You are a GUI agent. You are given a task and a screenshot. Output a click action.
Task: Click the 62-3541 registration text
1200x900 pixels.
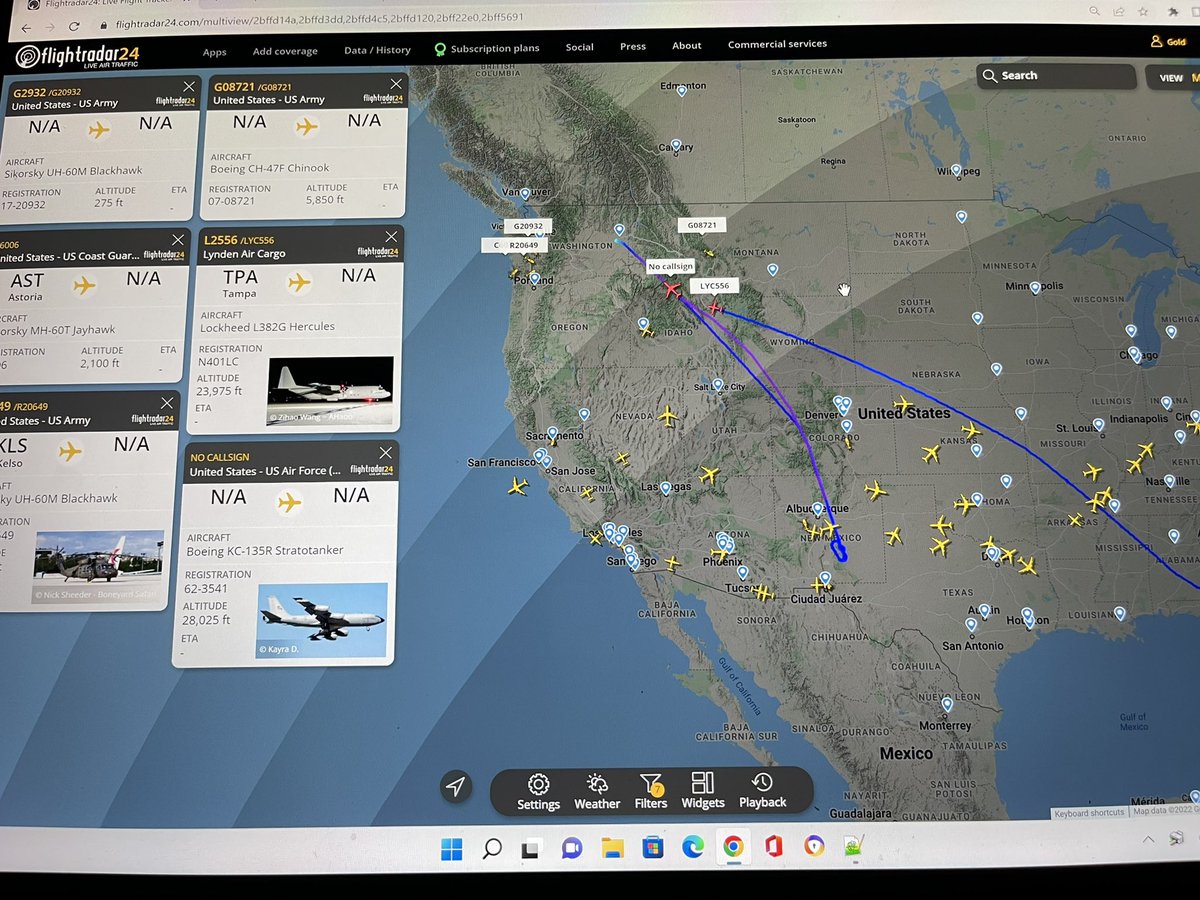tap(206, 588)
